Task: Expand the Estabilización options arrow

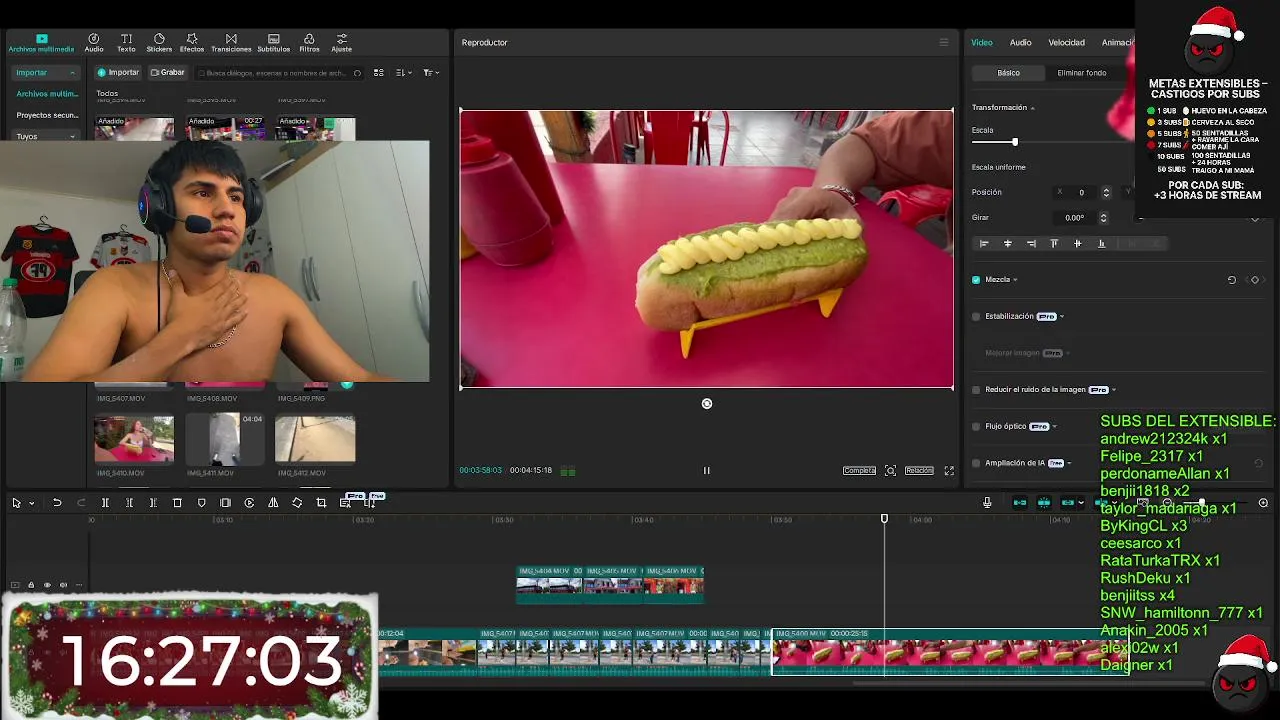Action: 1062,317
